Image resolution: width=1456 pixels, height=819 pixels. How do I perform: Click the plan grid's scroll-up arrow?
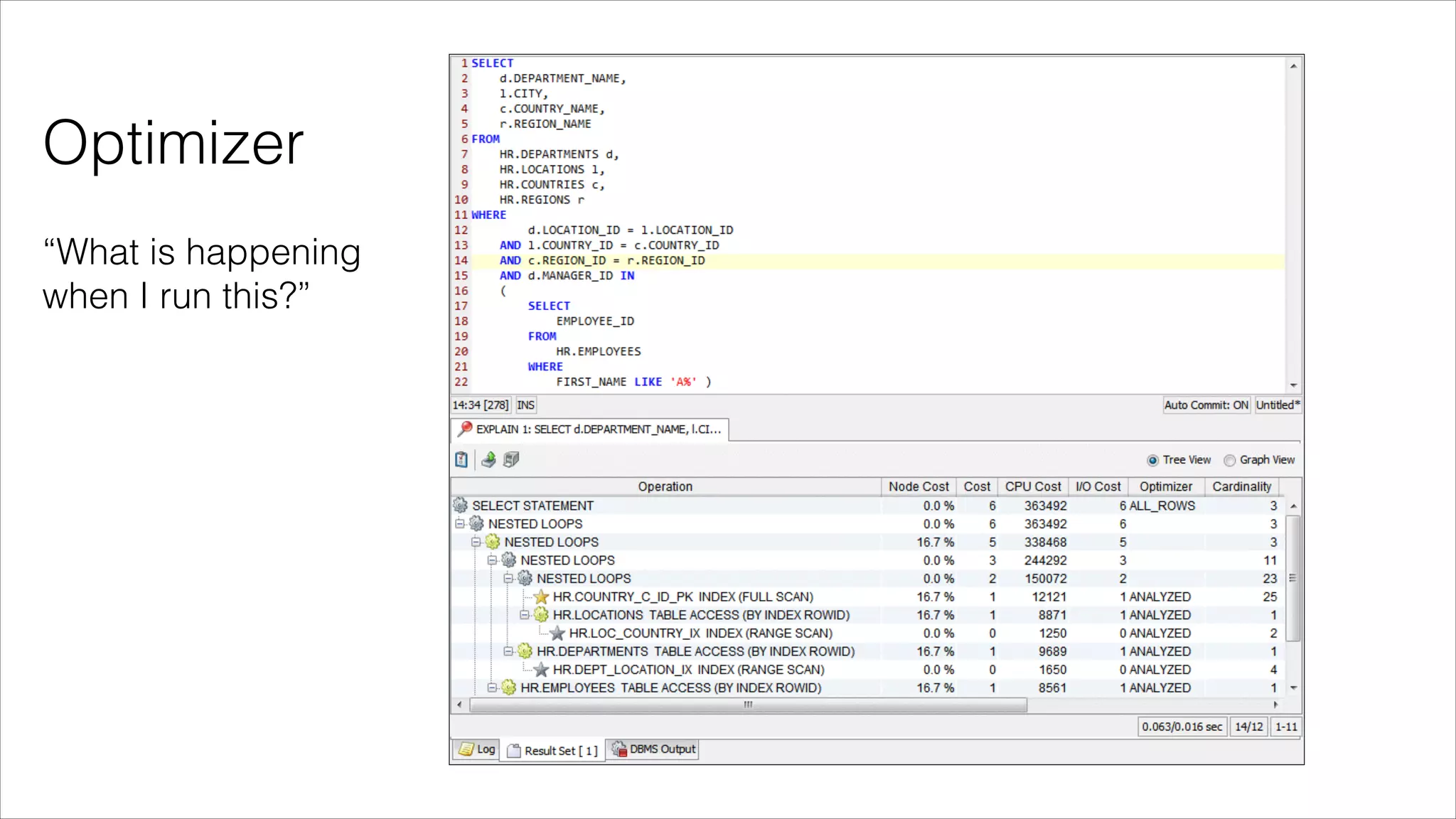[1293, 506]
